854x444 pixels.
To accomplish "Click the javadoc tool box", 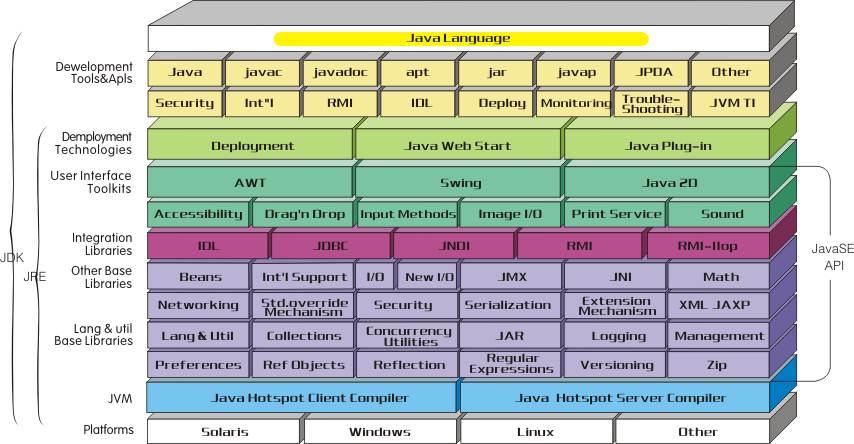I will coord(340,72).
